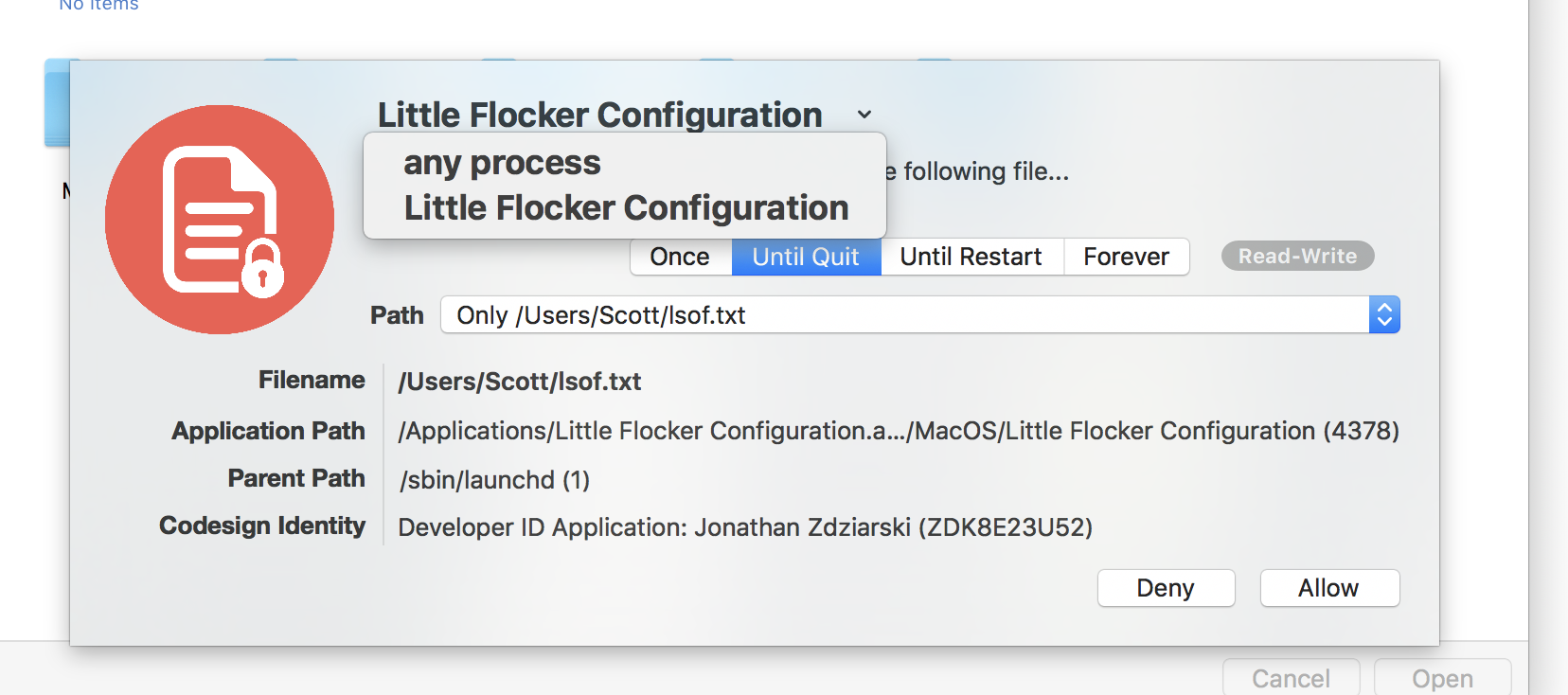1568x695 pixels.
Task: Click Open in the file dialog
Action: 1442,678
